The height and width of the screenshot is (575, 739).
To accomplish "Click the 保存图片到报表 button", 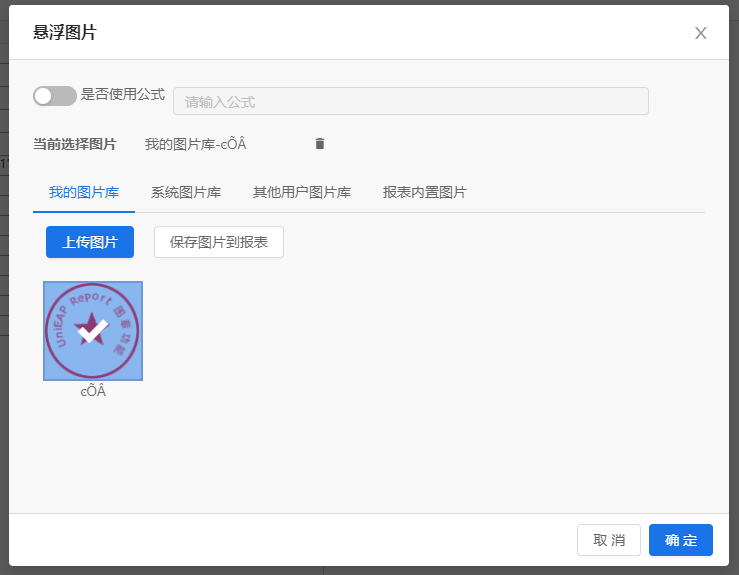I will pos(219,242).
